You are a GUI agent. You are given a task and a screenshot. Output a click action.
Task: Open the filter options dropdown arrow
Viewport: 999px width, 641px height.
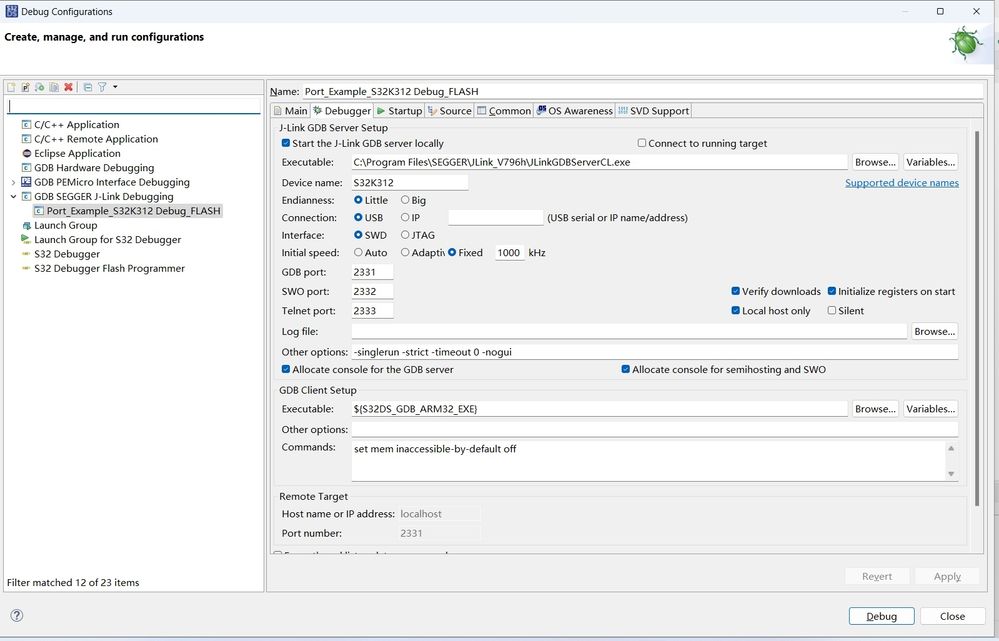[x=115, y=87]
